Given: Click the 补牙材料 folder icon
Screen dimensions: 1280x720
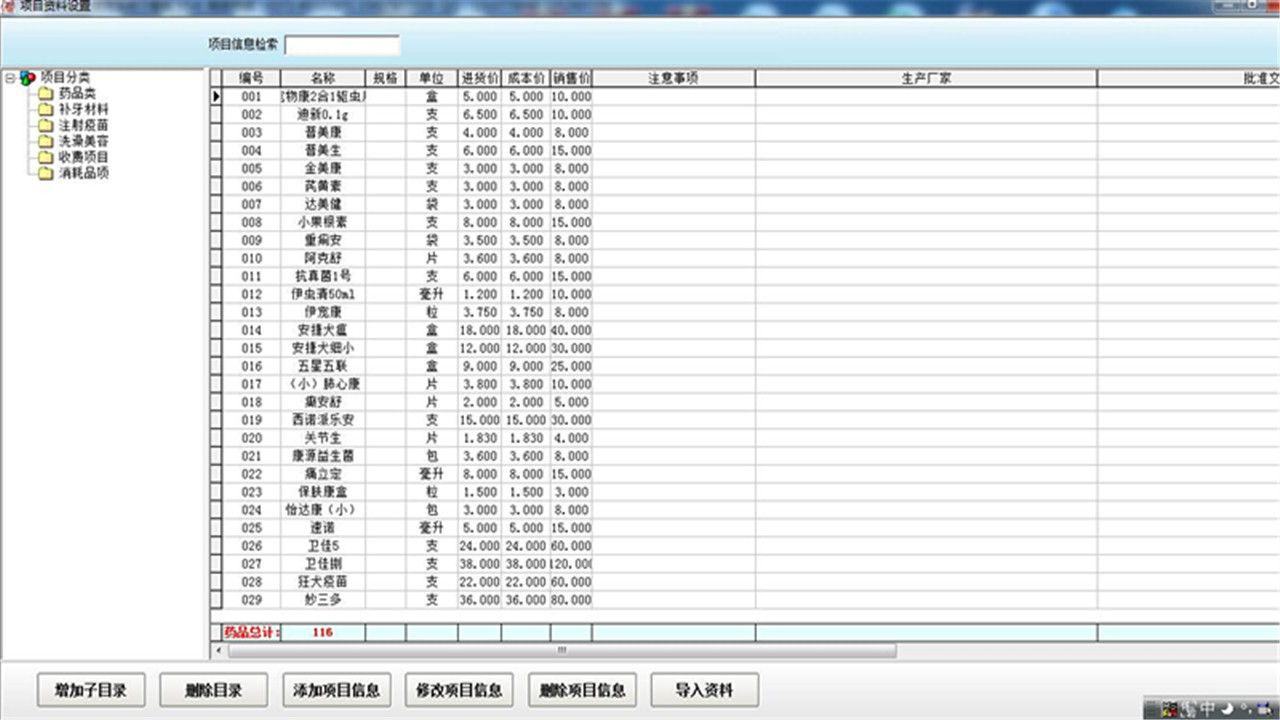Looking at the screenshot, I should [46, 110].
